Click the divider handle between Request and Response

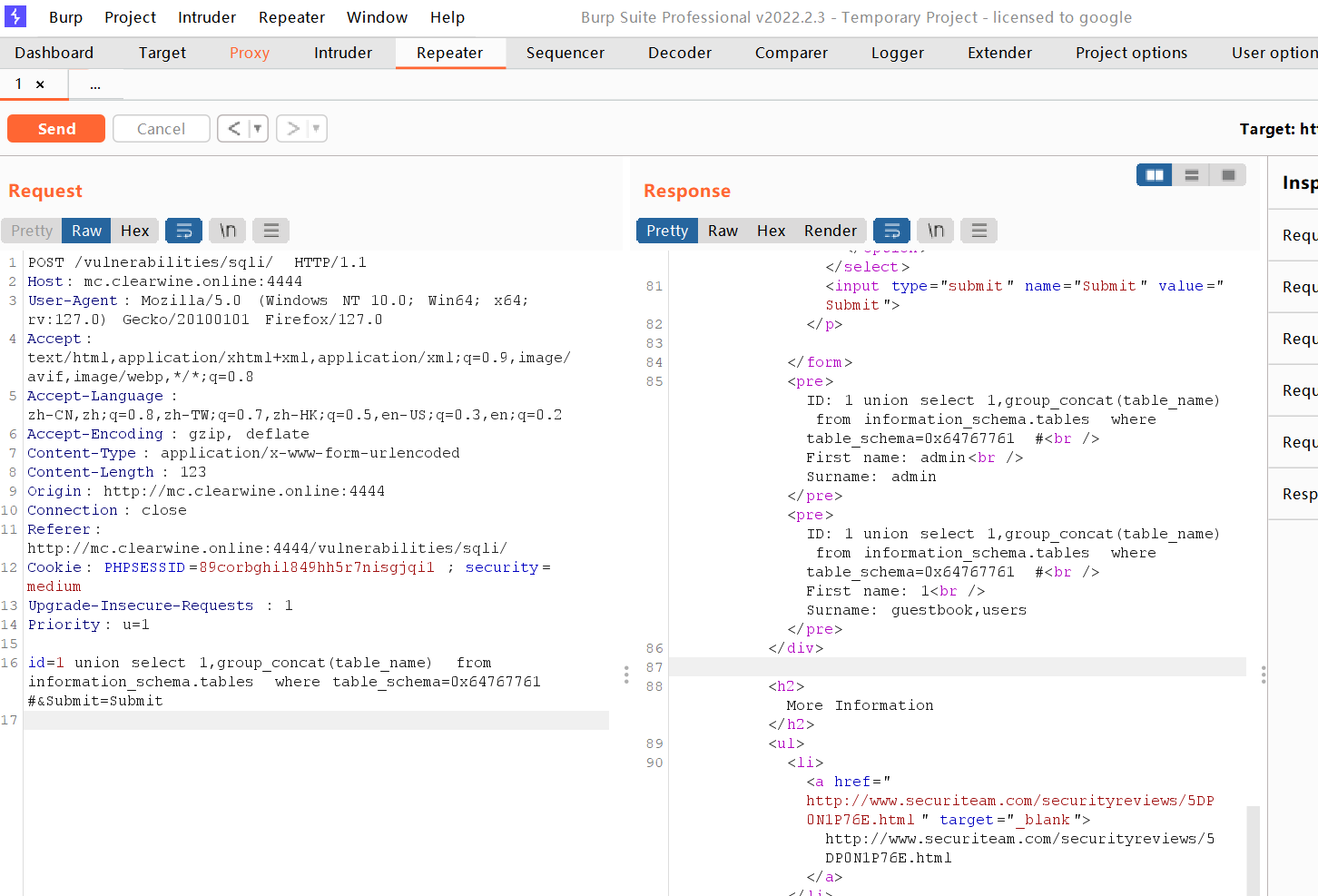(626, 674)
